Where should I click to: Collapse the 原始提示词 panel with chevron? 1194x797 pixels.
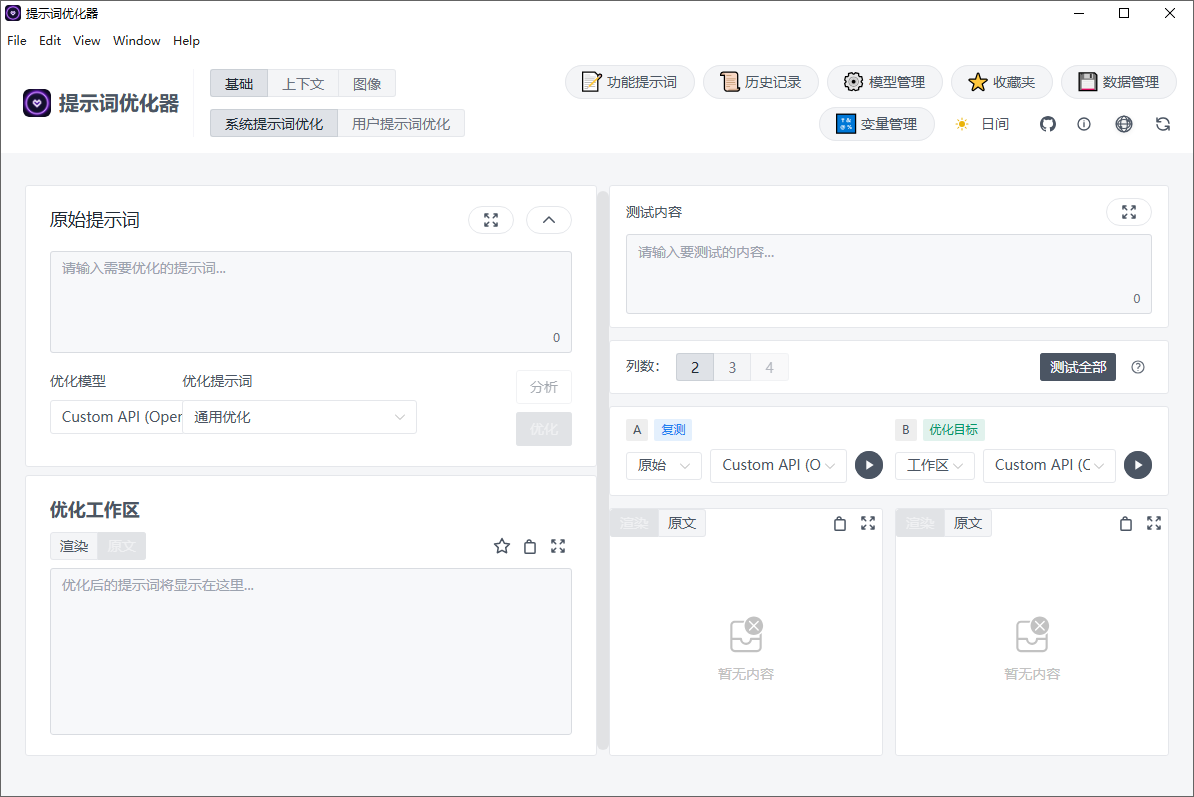point(548,220)
